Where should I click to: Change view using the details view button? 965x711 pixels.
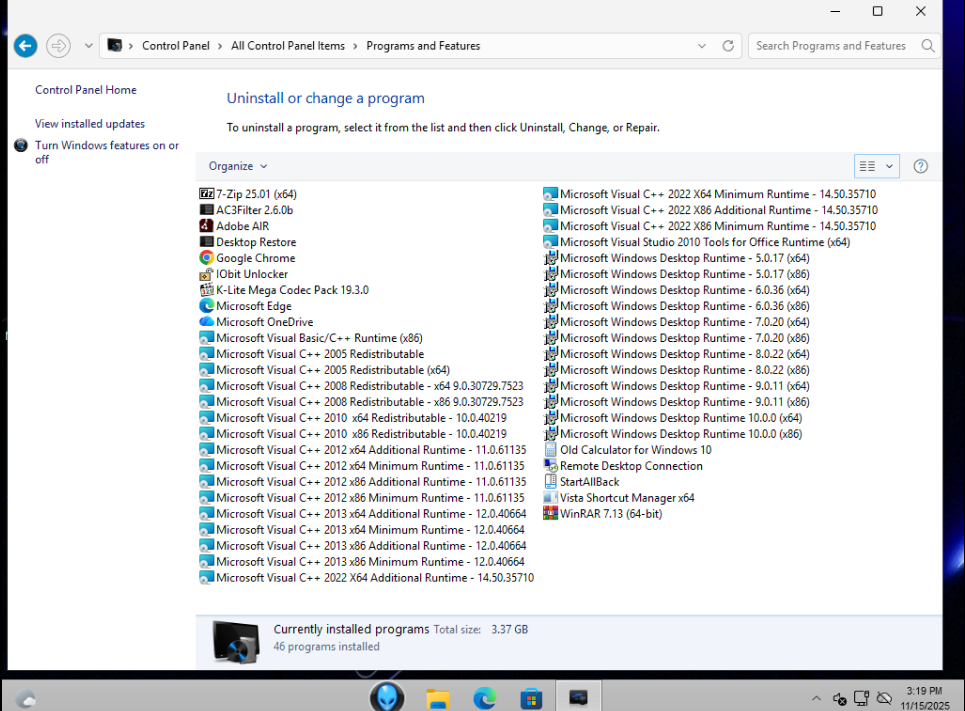867,166
